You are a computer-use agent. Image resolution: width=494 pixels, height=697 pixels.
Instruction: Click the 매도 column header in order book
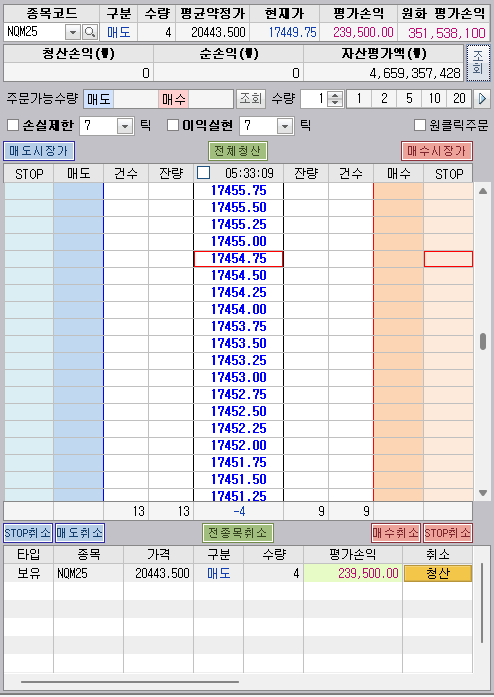tap(79, 173)
